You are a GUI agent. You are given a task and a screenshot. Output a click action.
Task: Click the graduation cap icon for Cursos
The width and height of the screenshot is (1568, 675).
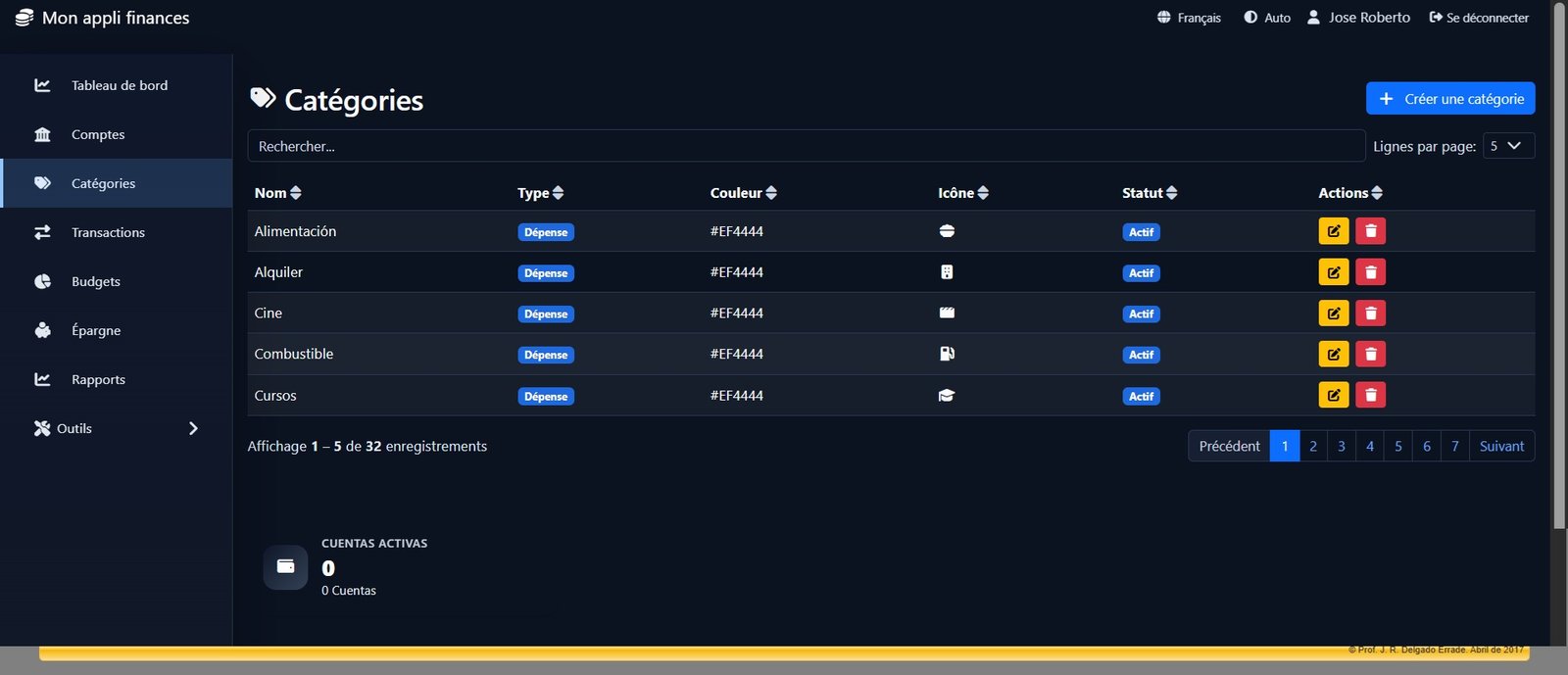[947, 396]
